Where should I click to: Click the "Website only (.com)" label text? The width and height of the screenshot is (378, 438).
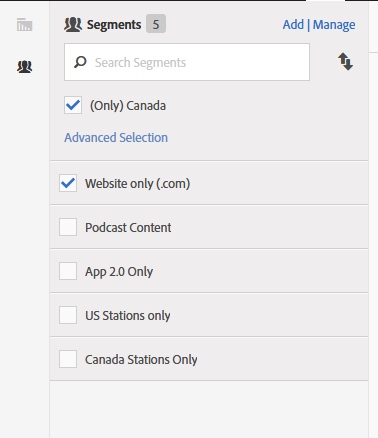tap(138, 183)
